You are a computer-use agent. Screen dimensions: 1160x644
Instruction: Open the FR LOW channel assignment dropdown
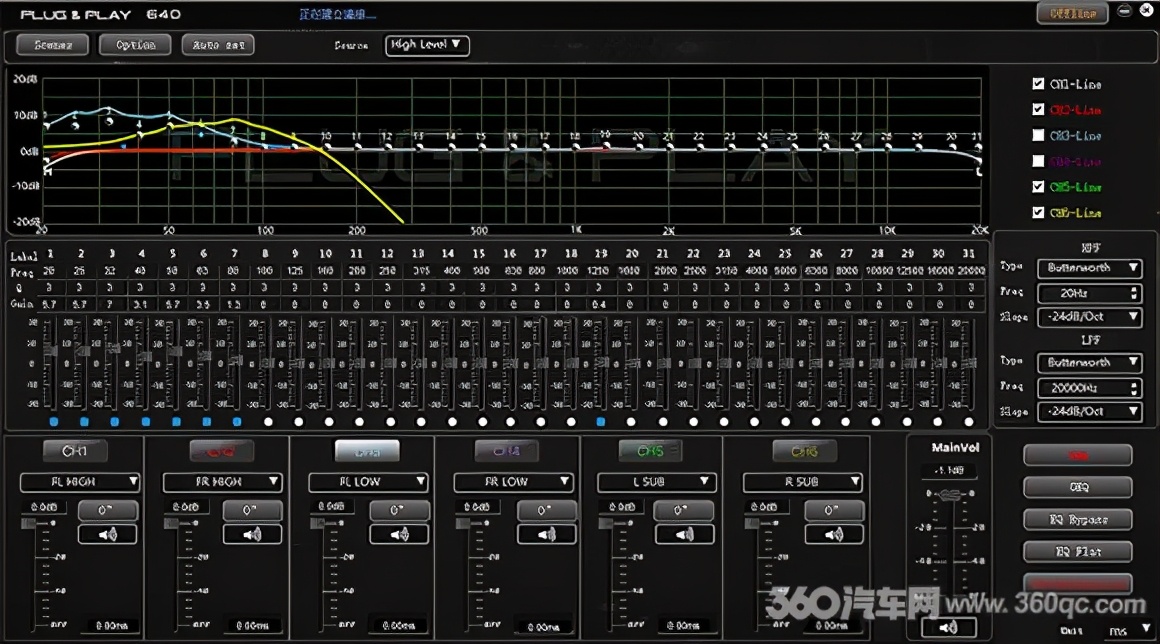[514, 482]
